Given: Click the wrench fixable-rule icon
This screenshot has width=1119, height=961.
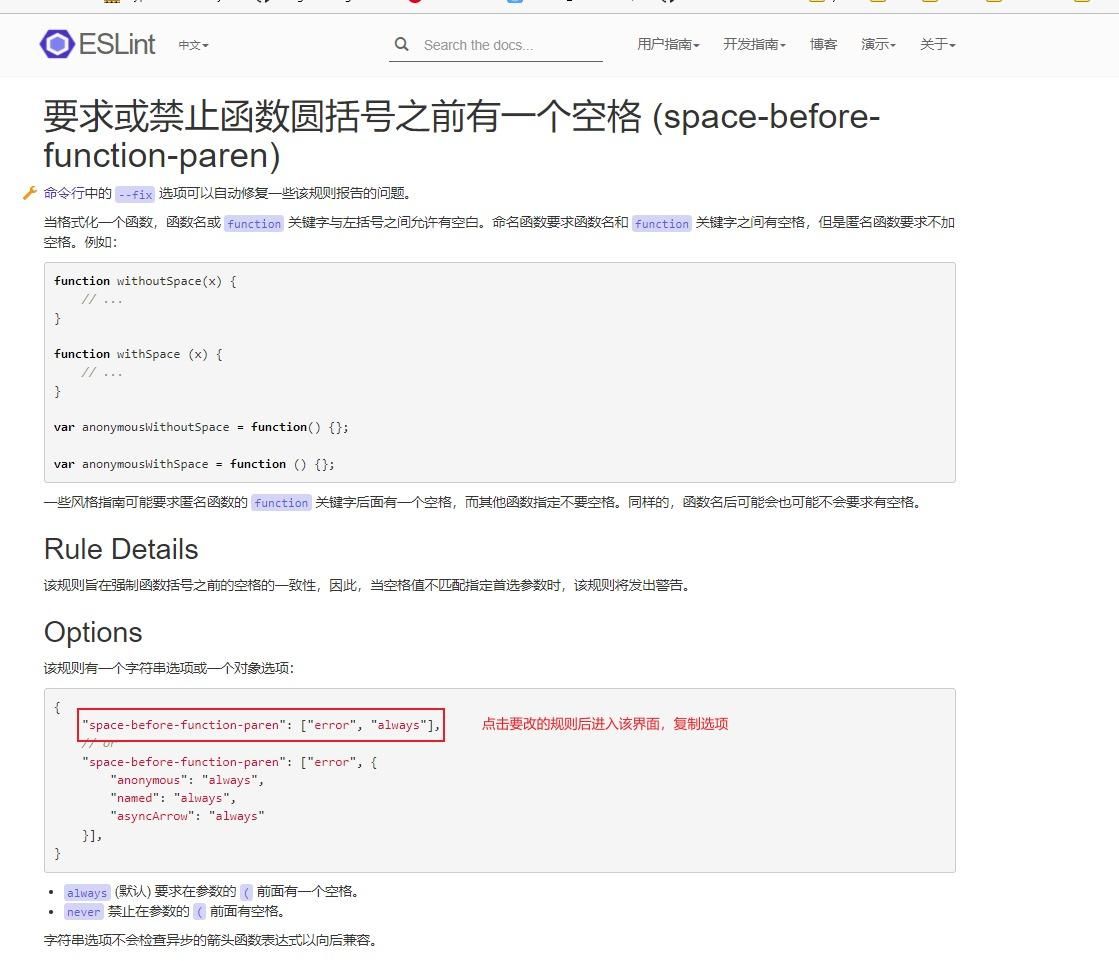Looking at the screenshot, I should pyautogui.click(x=30, y=193).
